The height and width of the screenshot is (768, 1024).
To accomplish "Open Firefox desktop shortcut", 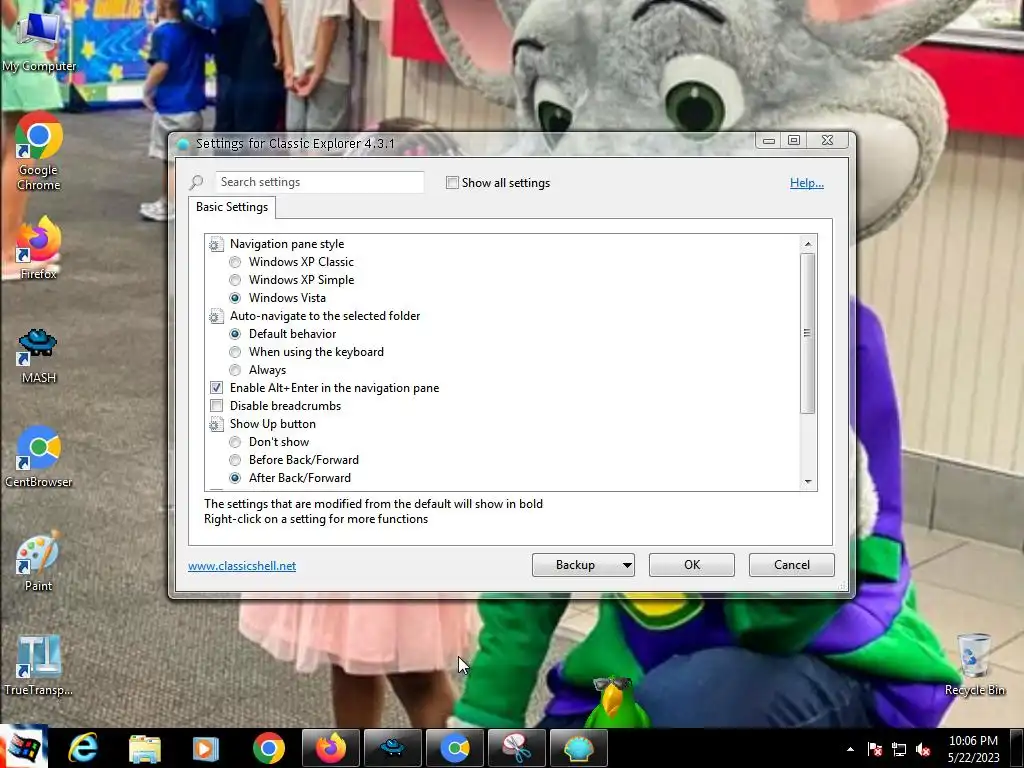I will pyautogui.click(x=39, y=248).
